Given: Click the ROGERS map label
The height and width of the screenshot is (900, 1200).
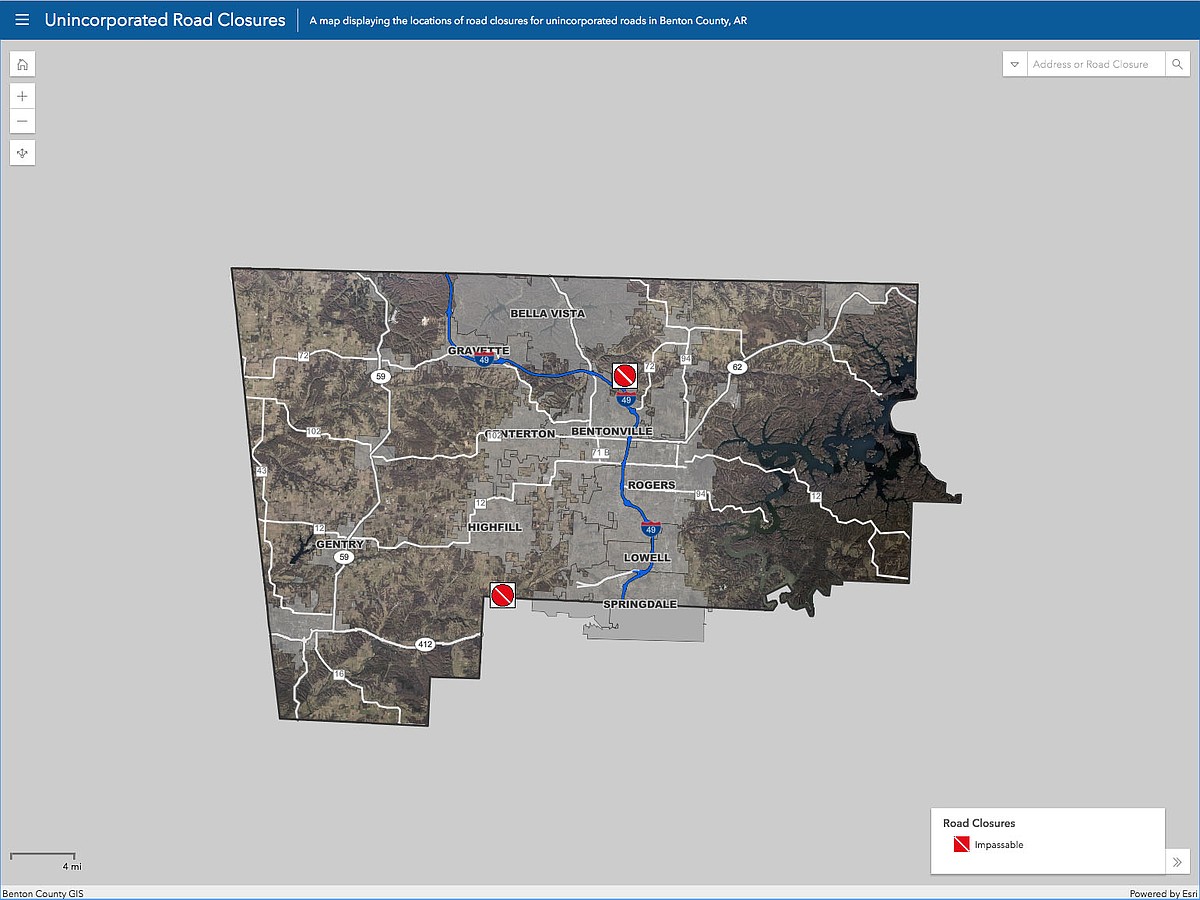Looking at the screenshot, I should 652,485.
